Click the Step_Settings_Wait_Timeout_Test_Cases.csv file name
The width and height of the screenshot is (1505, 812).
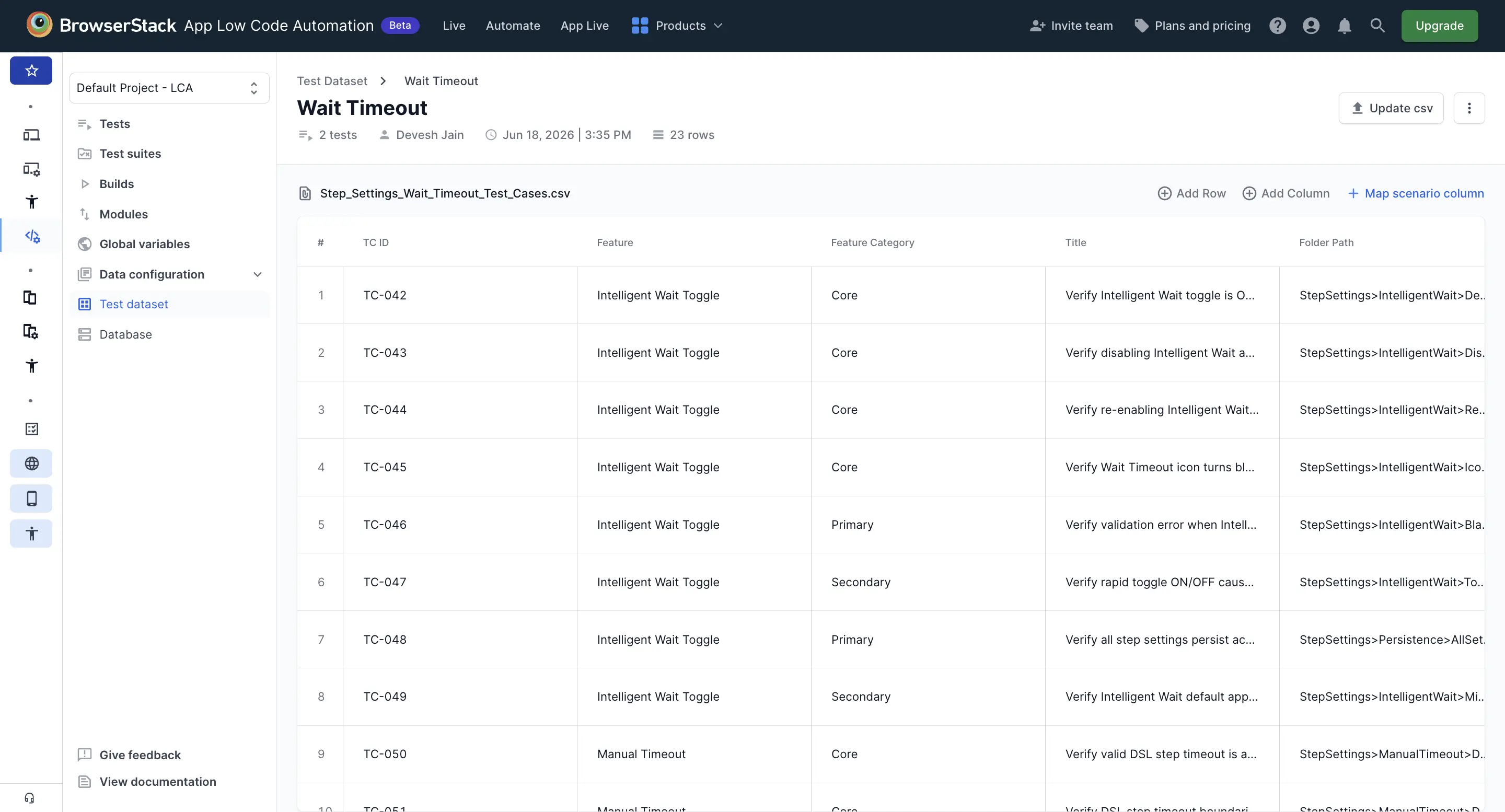pos(445,193)
